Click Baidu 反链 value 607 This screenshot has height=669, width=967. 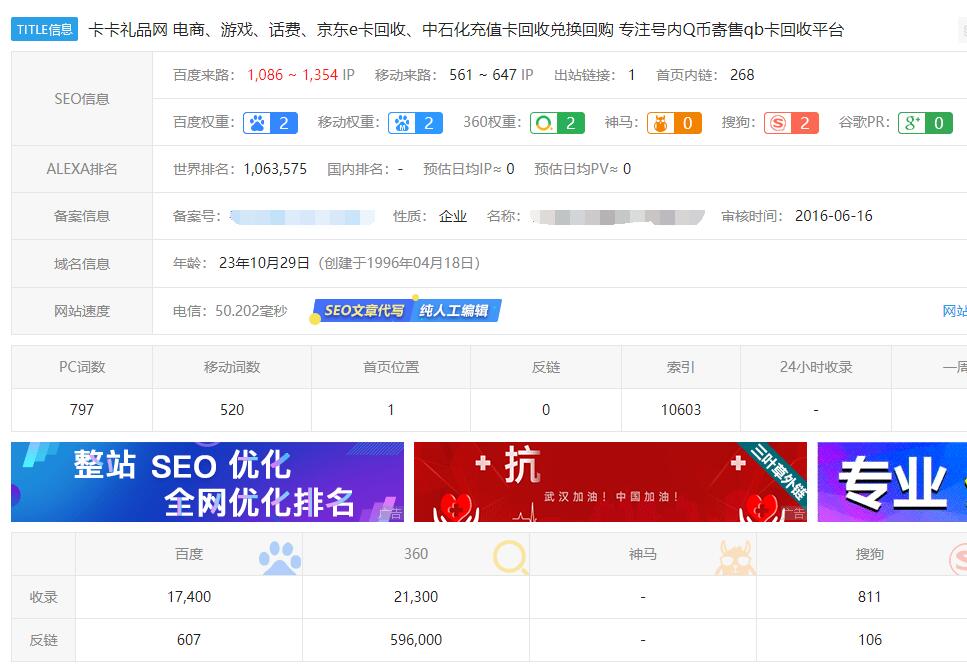pyautogui.click(x=189, y=640)
